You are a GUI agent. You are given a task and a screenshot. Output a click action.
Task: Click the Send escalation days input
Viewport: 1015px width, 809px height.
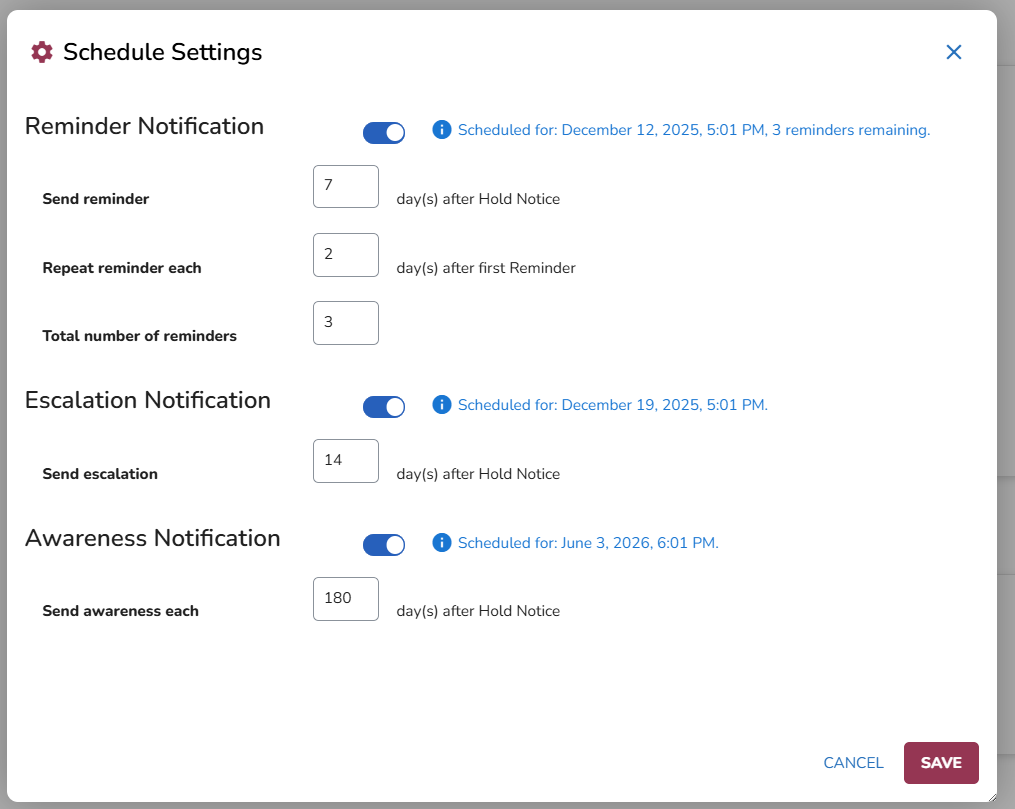pos(345,461)
